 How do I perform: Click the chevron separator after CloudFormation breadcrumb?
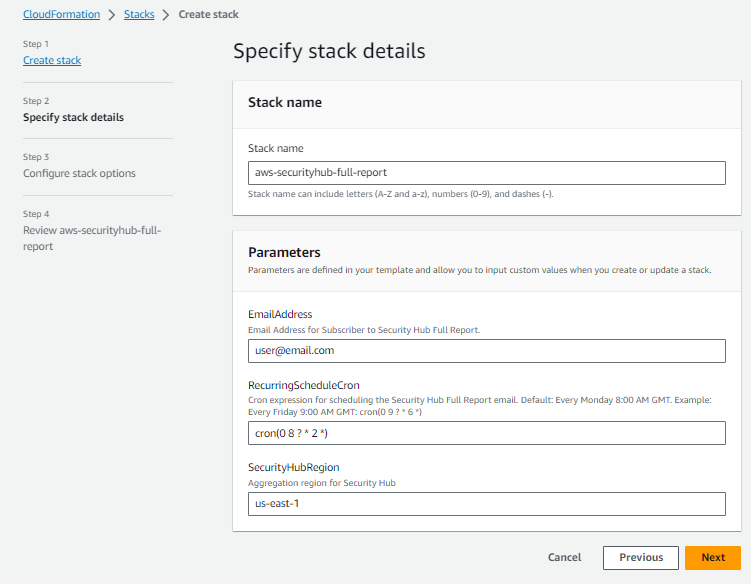[112, 15]
